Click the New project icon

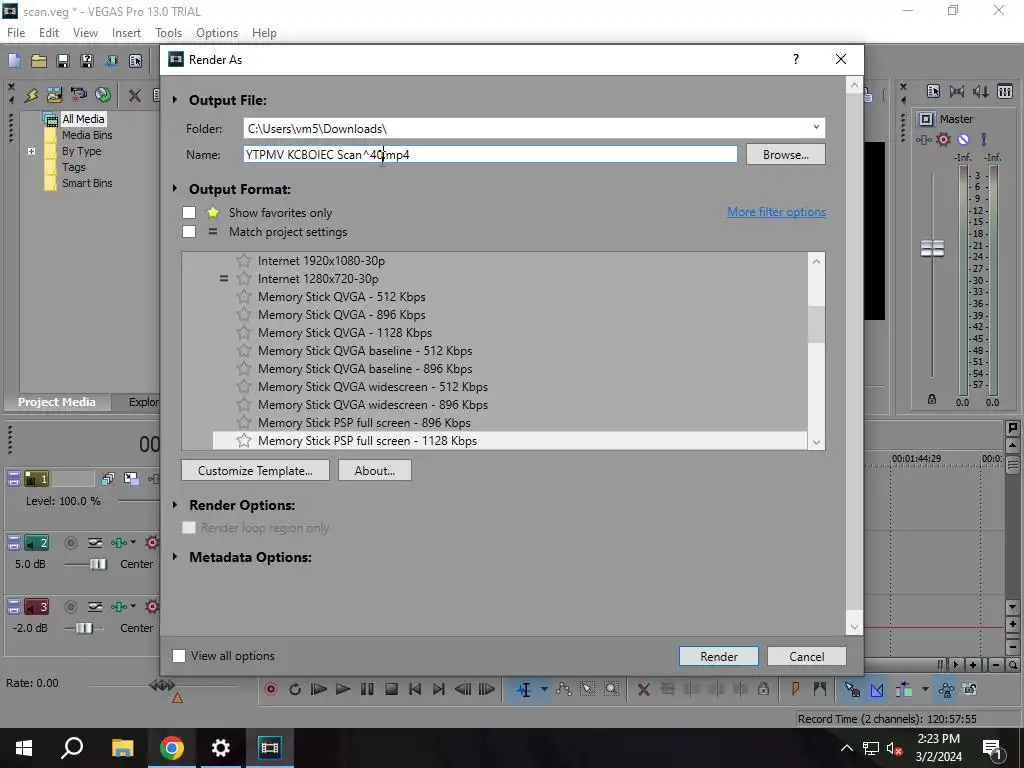click(x=14, y=61)
